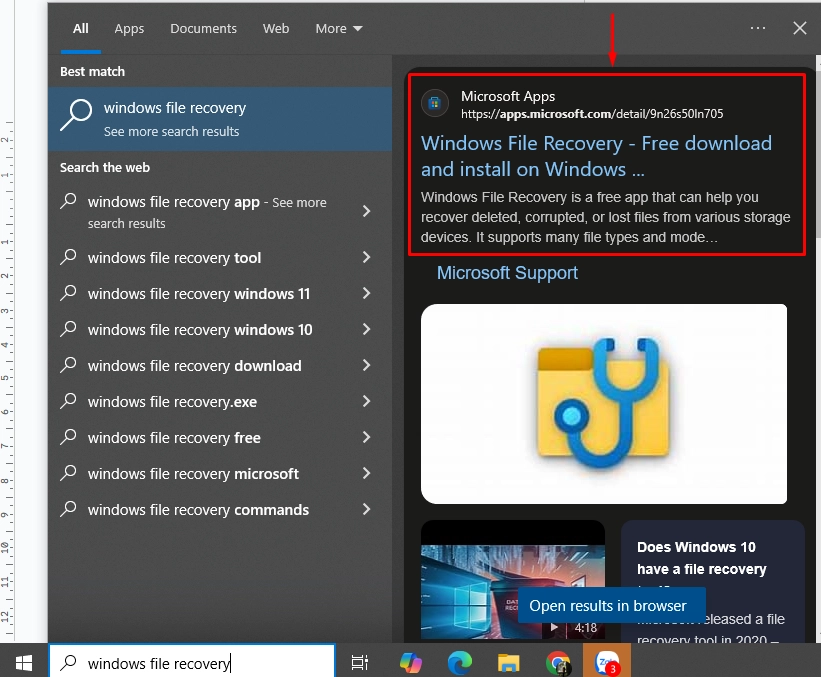
Task: Expand arrow for 'windows file recovery app'
Action: (x=367, y=211)
